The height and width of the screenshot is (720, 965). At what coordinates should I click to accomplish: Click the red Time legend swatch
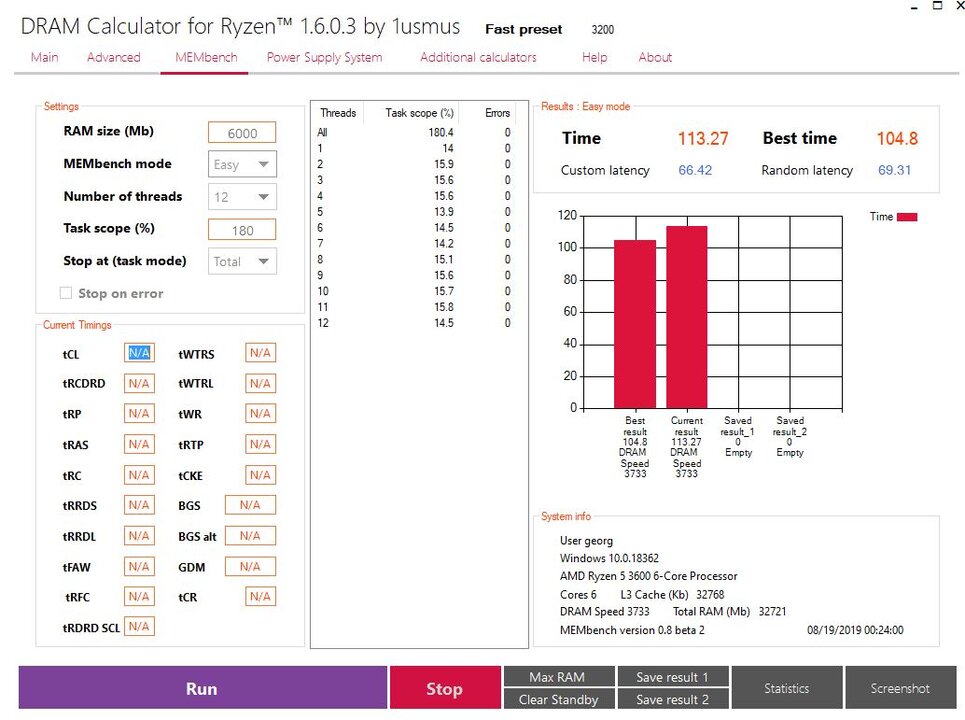click(x=907, y=217)
